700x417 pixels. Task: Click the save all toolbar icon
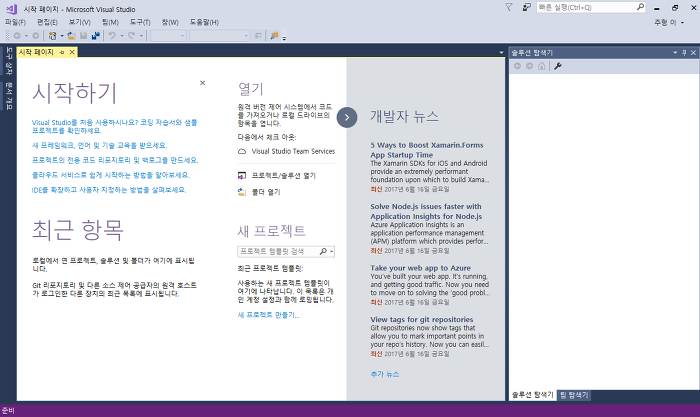click(x=96, y=36)
